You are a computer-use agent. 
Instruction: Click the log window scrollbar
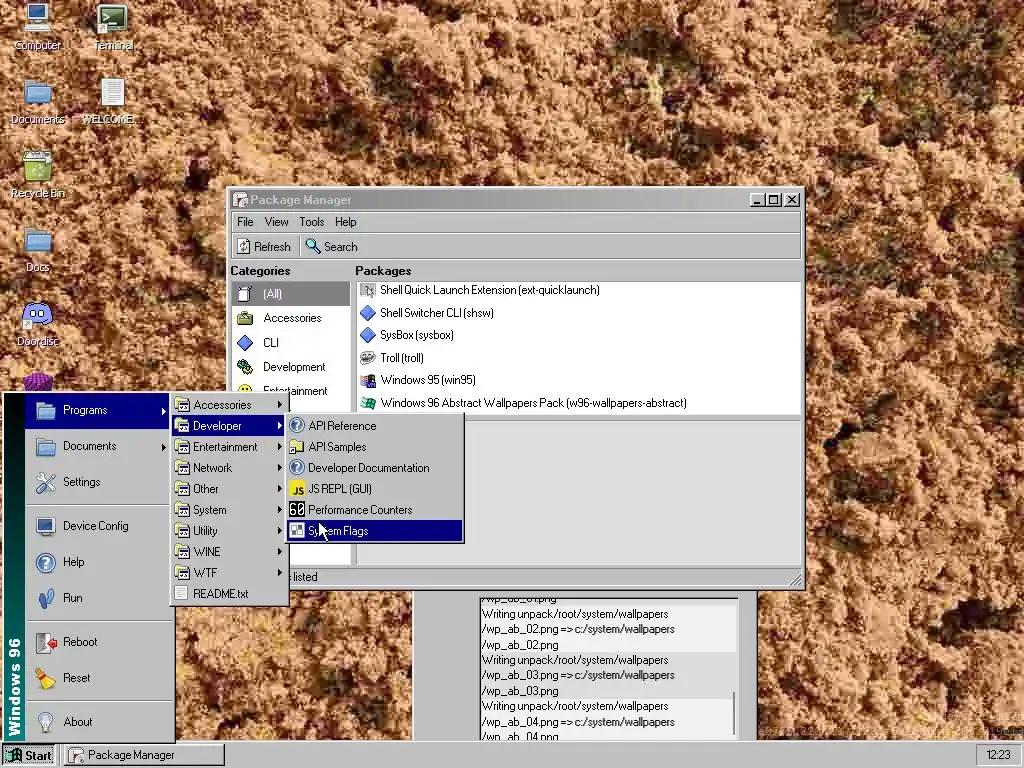click(x=734, y=712)
